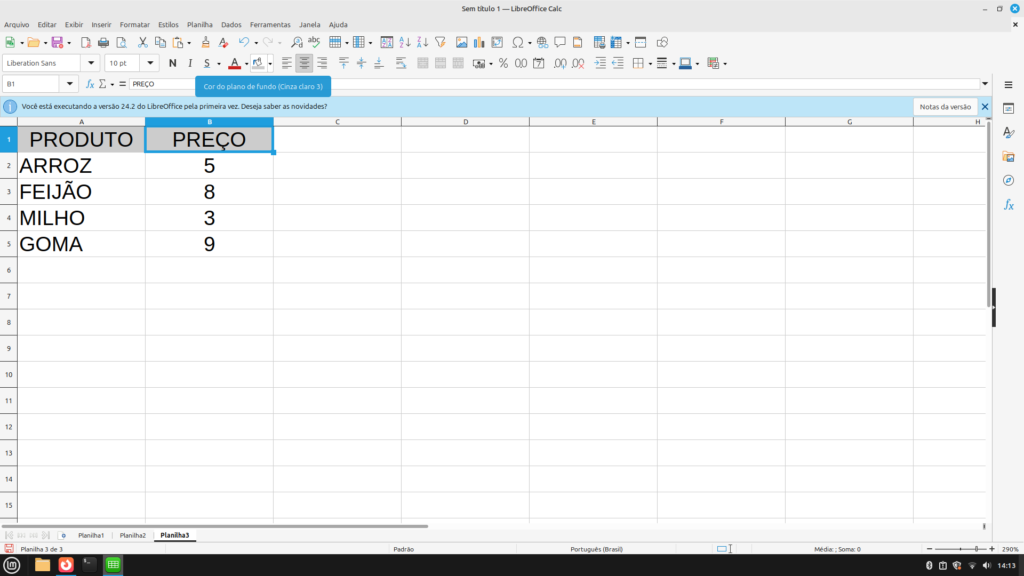The image size is (1024, 576).
Task: Open the AutoFilter funnel icon
Action: [x=439, y=42]
